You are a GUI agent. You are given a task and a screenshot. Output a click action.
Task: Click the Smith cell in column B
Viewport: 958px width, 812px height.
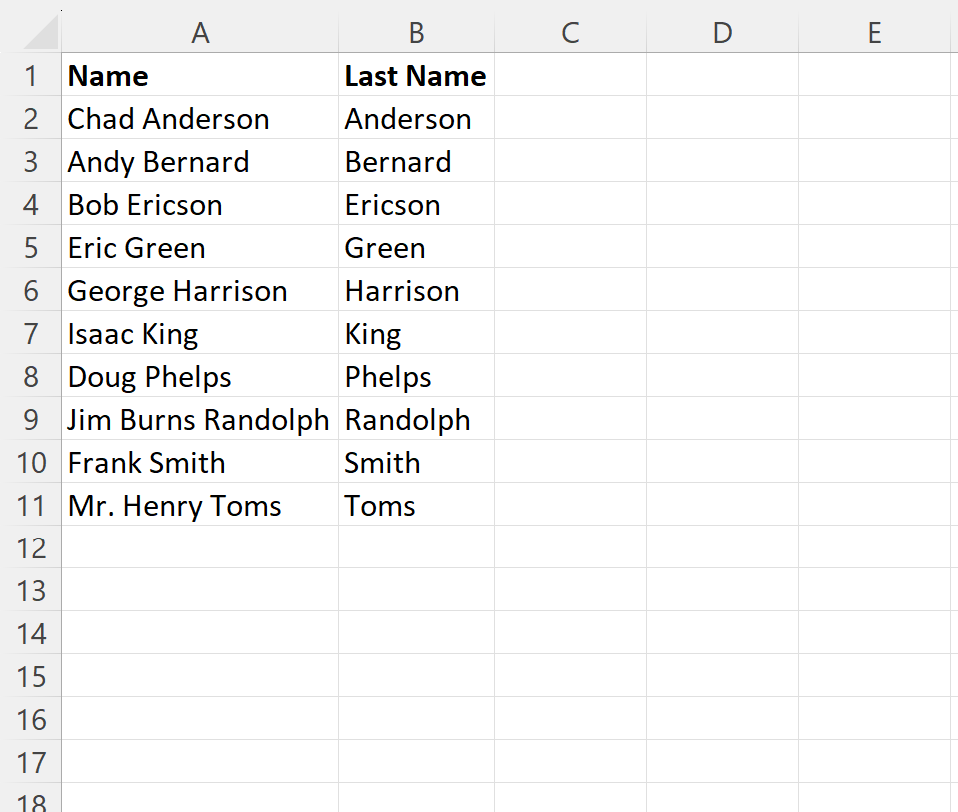(416, 462)
